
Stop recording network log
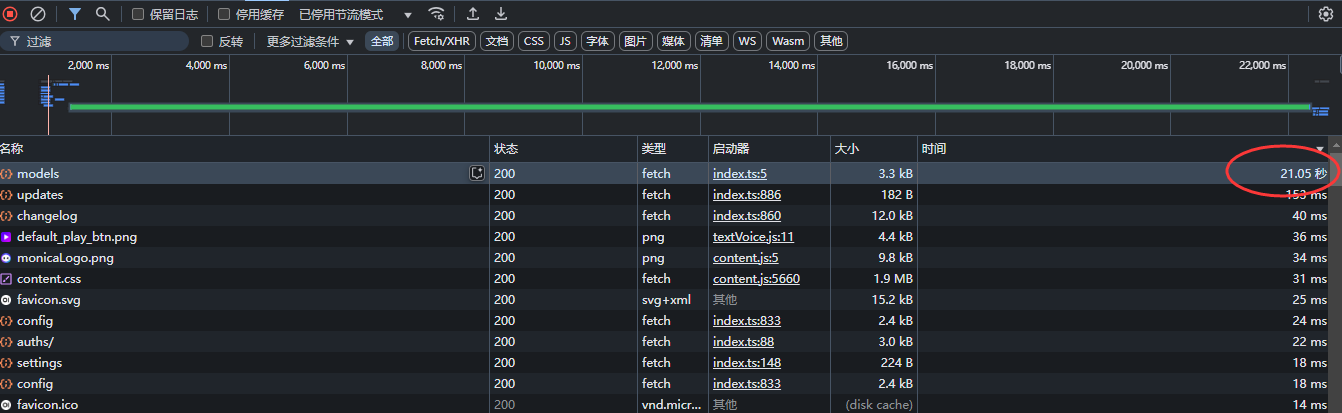[11, 14]
